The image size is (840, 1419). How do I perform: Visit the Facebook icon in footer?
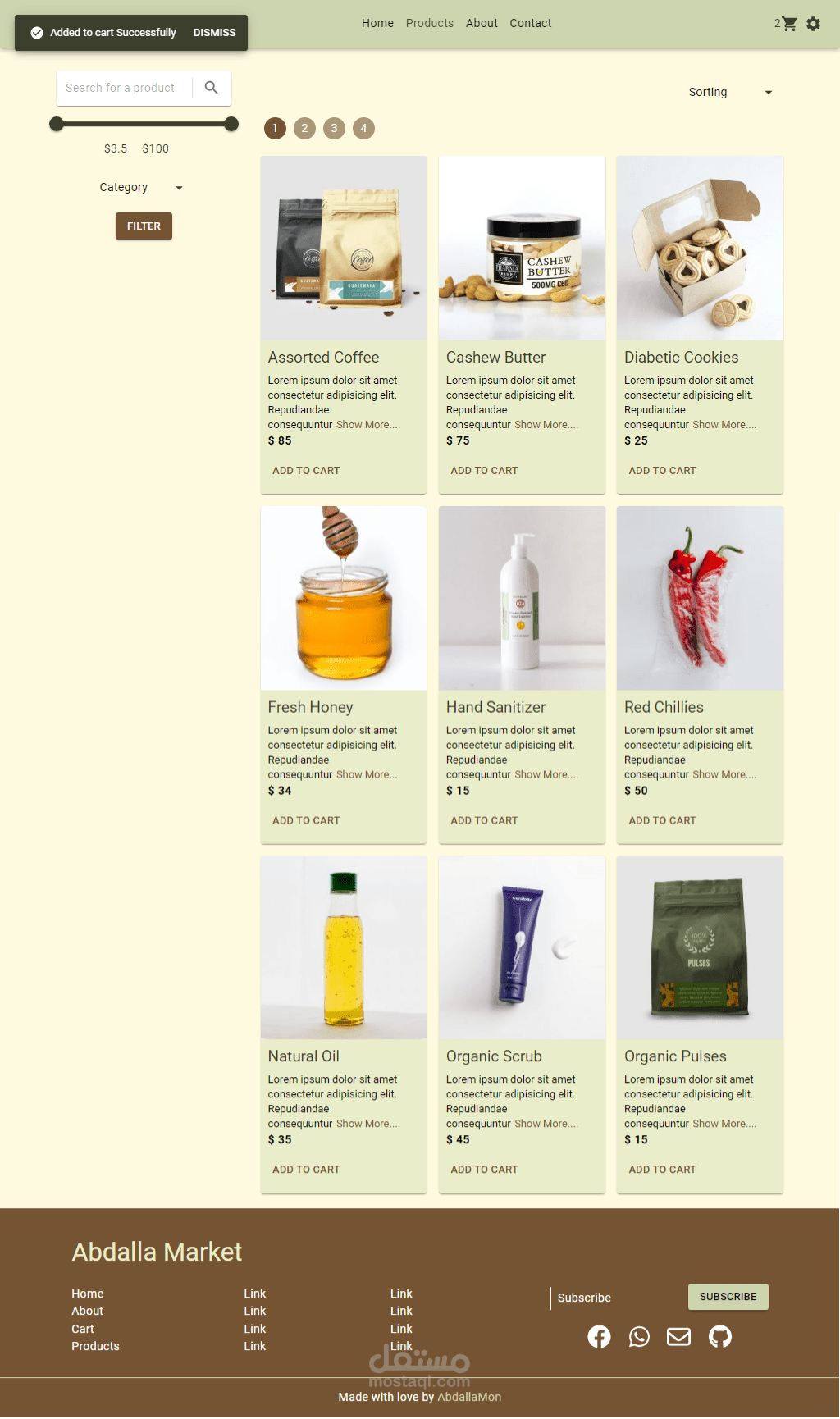coord(599,1337)
